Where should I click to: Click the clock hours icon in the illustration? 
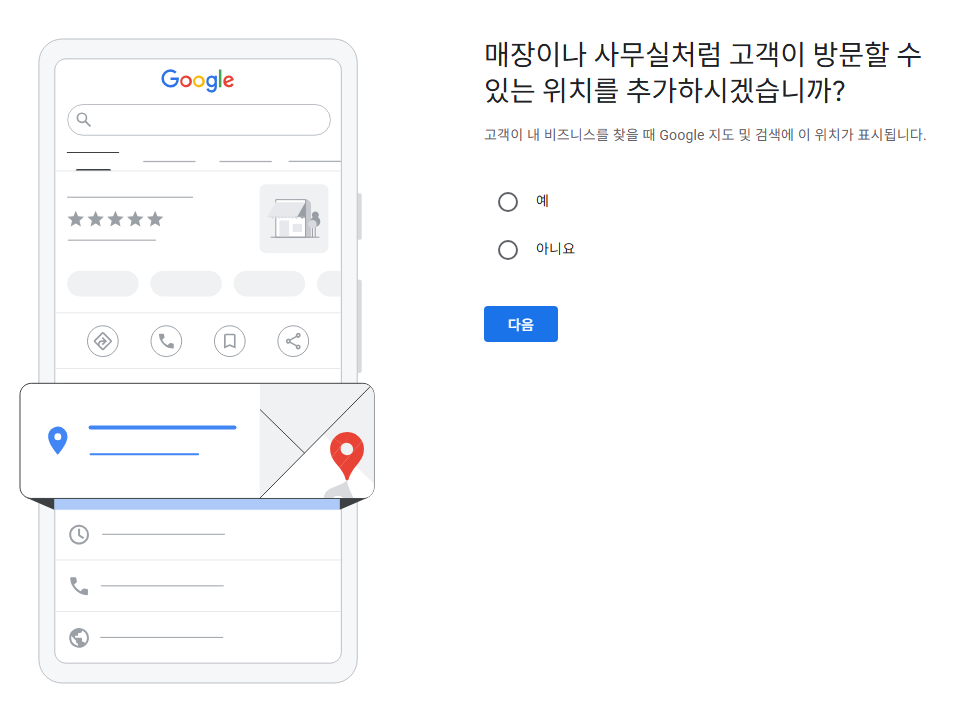click(79, 535)
